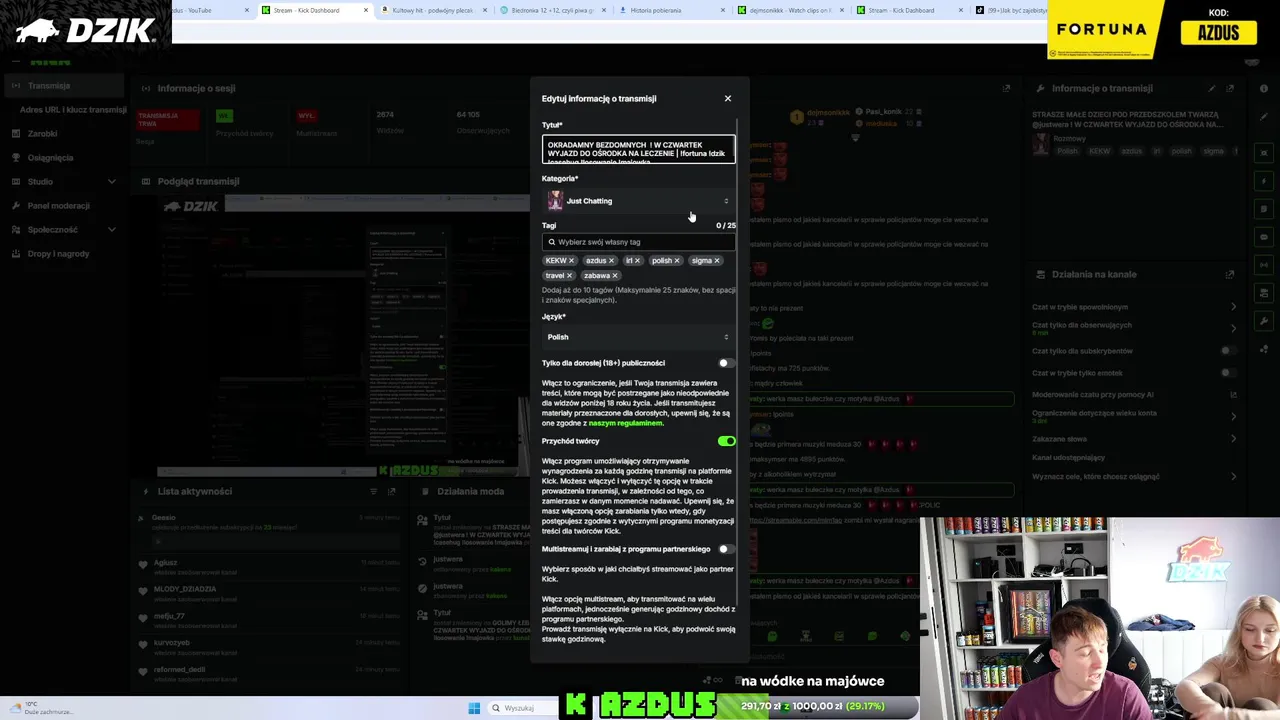Remove the irl tag
The width and height of the screenshot is (1280, 720).
pyautogui.click(x=637, y=261)
